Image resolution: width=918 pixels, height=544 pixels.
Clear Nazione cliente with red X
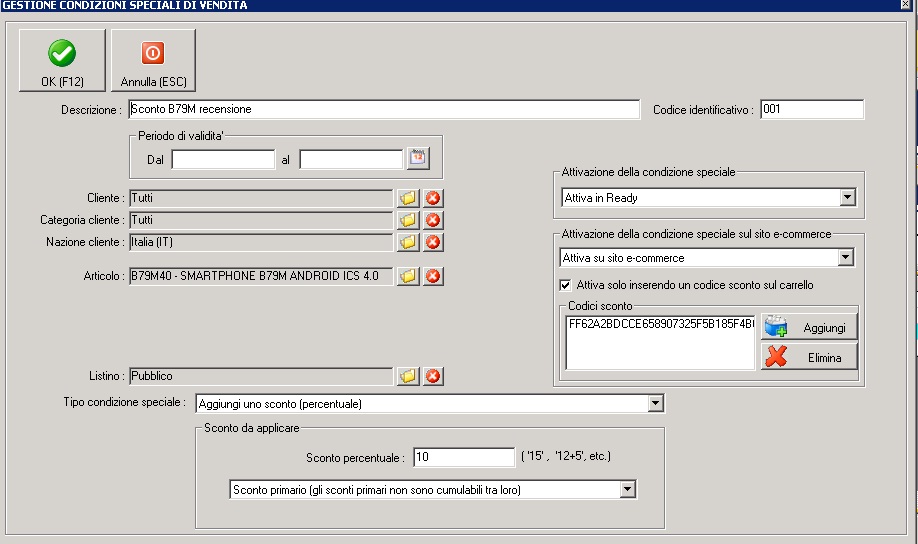(433, 242)
